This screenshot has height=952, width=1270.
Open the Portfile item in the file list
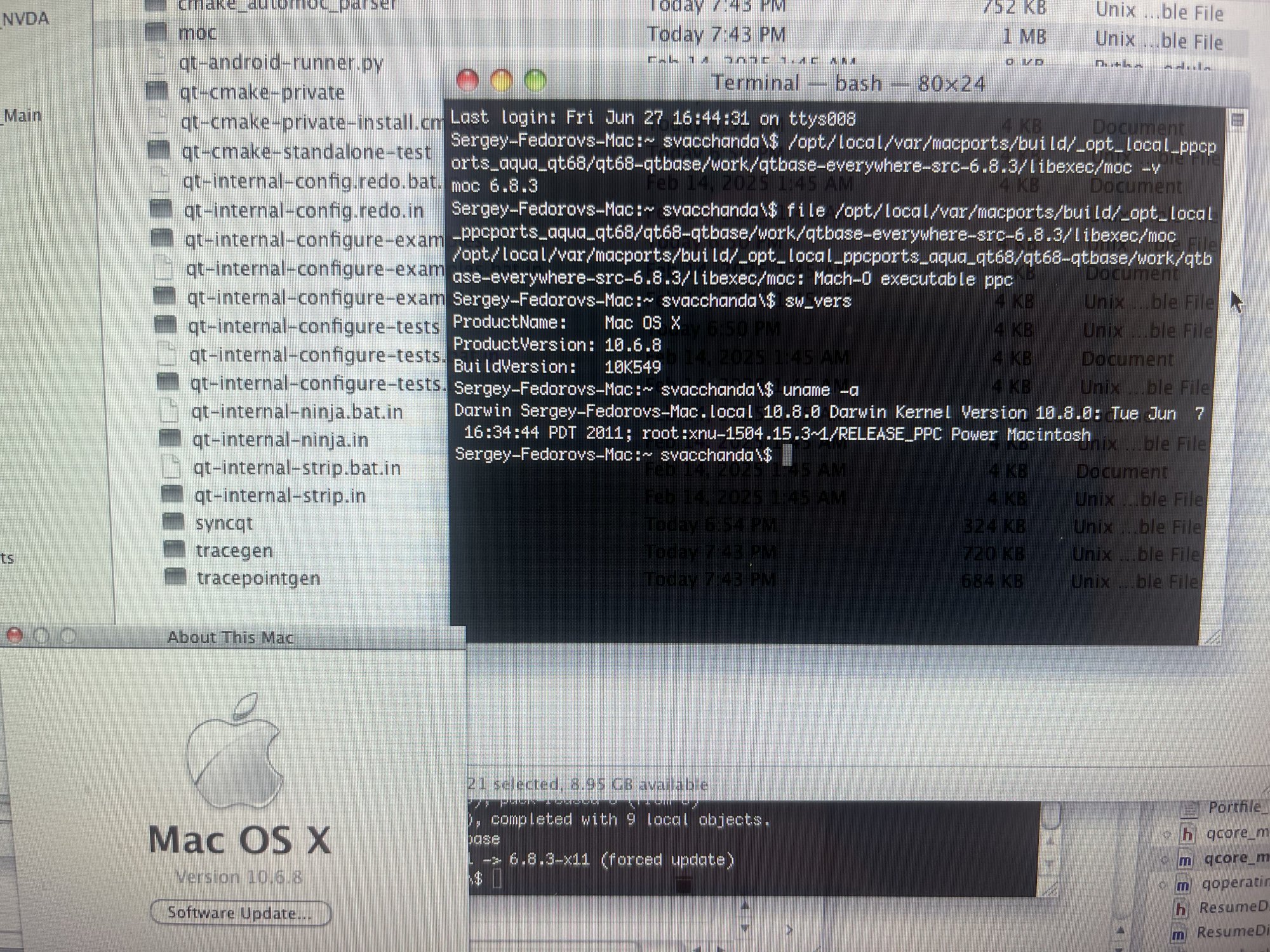click(x=1234, y=807)
